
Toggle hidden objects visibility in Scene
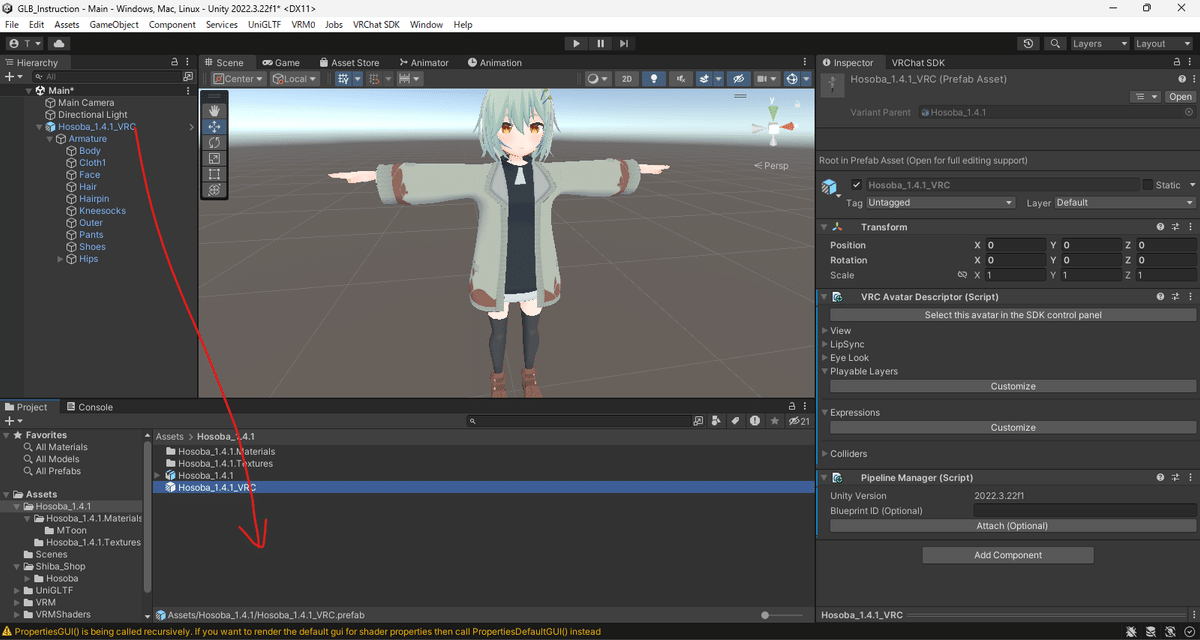point(738,78)
